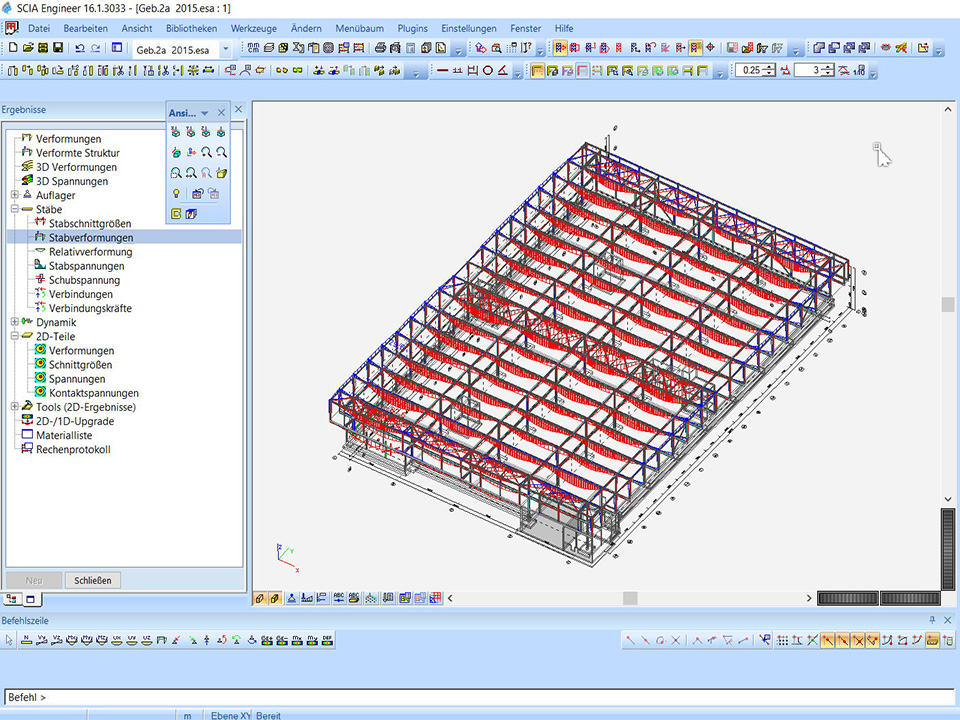
Task: Select view in X direction icon
Action: pyautogui.click(x=176, y=132)
